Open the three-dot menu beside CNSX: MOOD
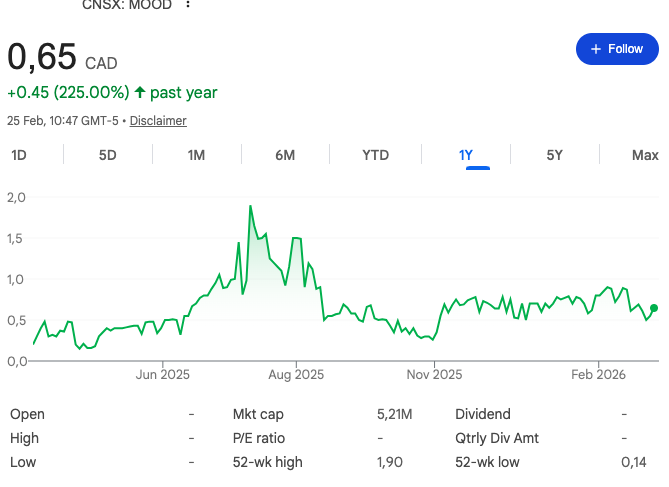 coord(187,5)
